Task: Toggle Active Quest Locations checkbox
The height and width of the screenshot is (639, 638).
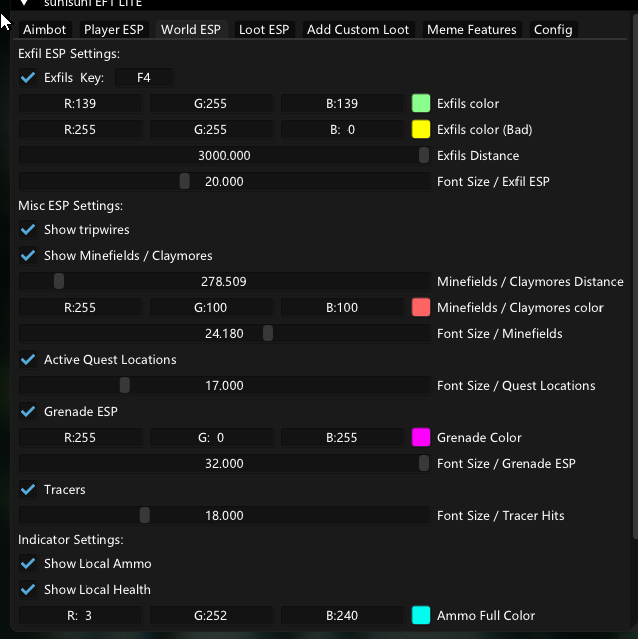Action: 28,359
